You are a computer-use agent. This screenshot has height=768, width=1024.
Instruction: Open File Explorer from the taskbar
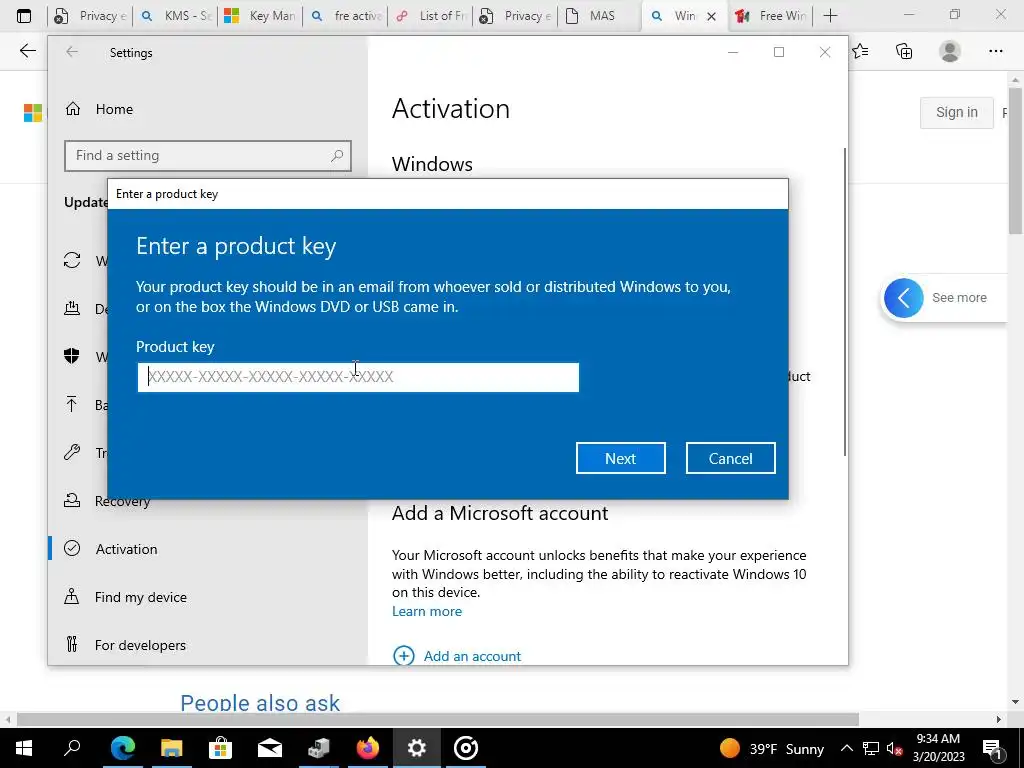[x=171, y=748]
